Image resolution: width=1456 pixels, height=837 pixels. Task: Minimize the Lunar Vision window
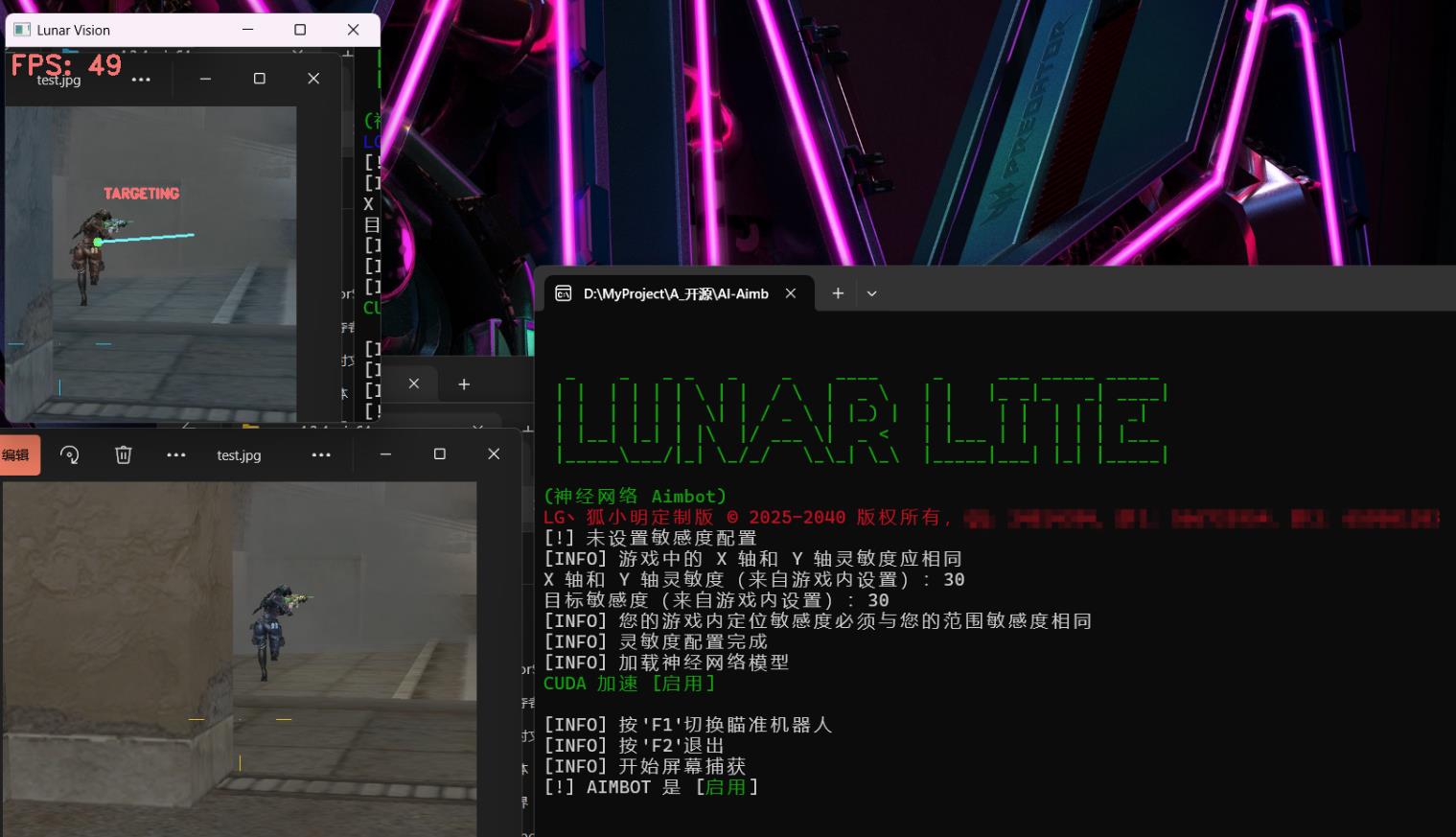click(248, 30)
